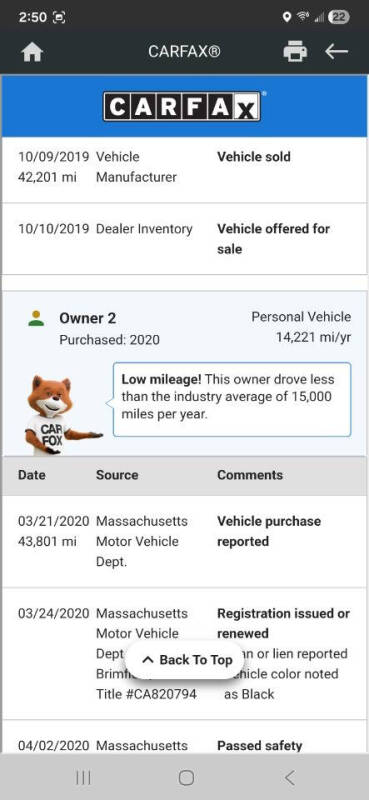Tap the Date column header
The width and height of the screenshot is (369, 800).
point(32,475)
